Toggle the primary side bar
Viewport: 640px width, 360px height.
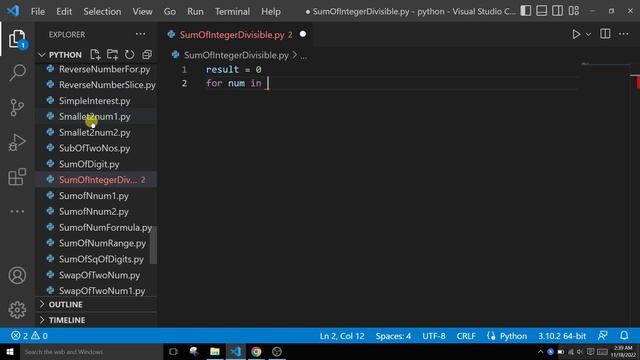(526, 11)
